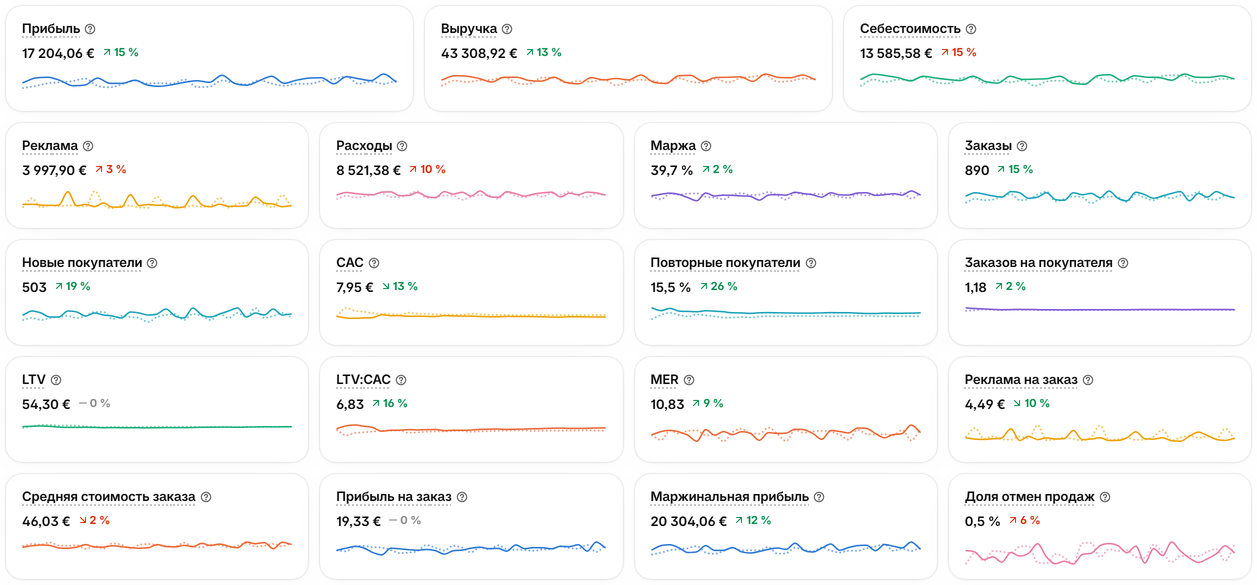Screen dimensions: 1257x585
Task: Show info for the Реклама metric
Action: (88, 146)
